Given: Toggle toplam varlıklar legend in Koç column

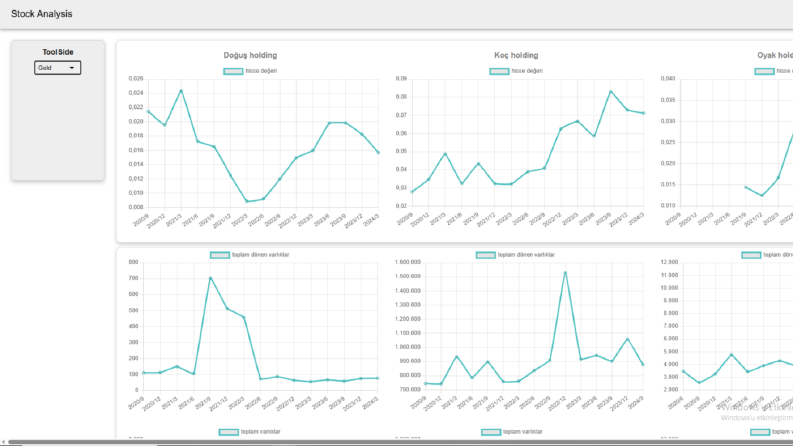Looking at the screenshot, I should (x=512, y=432).
